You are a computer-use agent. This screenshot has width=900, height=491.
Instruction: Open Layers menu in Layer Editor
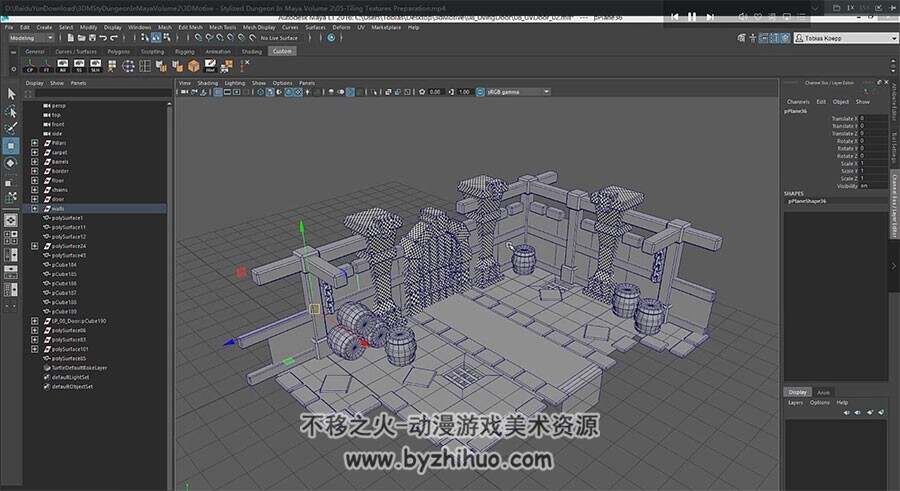click(x=796, y=403)
